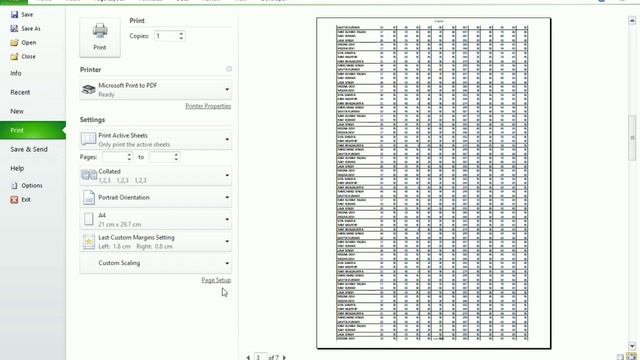This screenshot has width=640, height=360.
Task: Click the Exit icon
Action: coord(14,200)
